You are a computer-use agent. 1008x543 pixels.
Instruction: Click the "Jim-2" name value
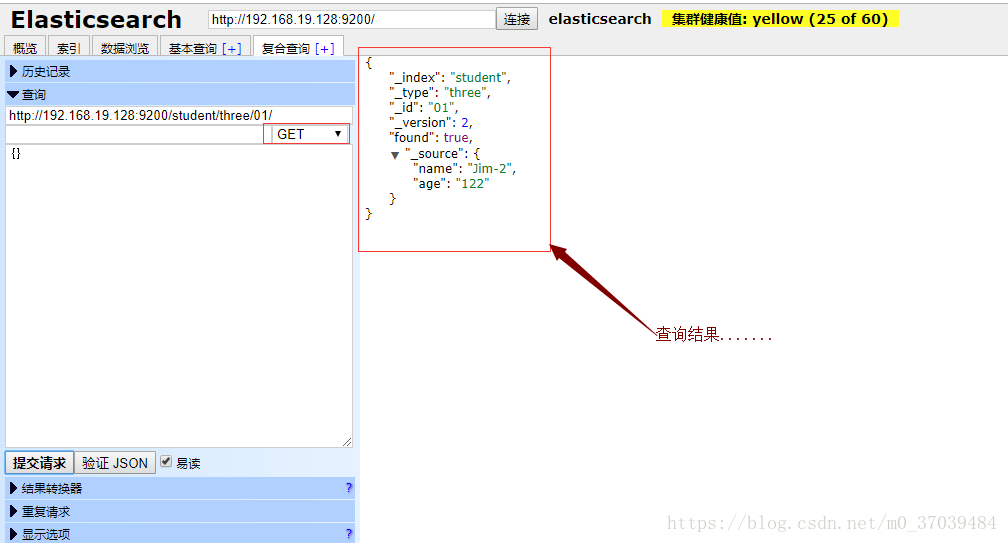(x=490, y=168)
